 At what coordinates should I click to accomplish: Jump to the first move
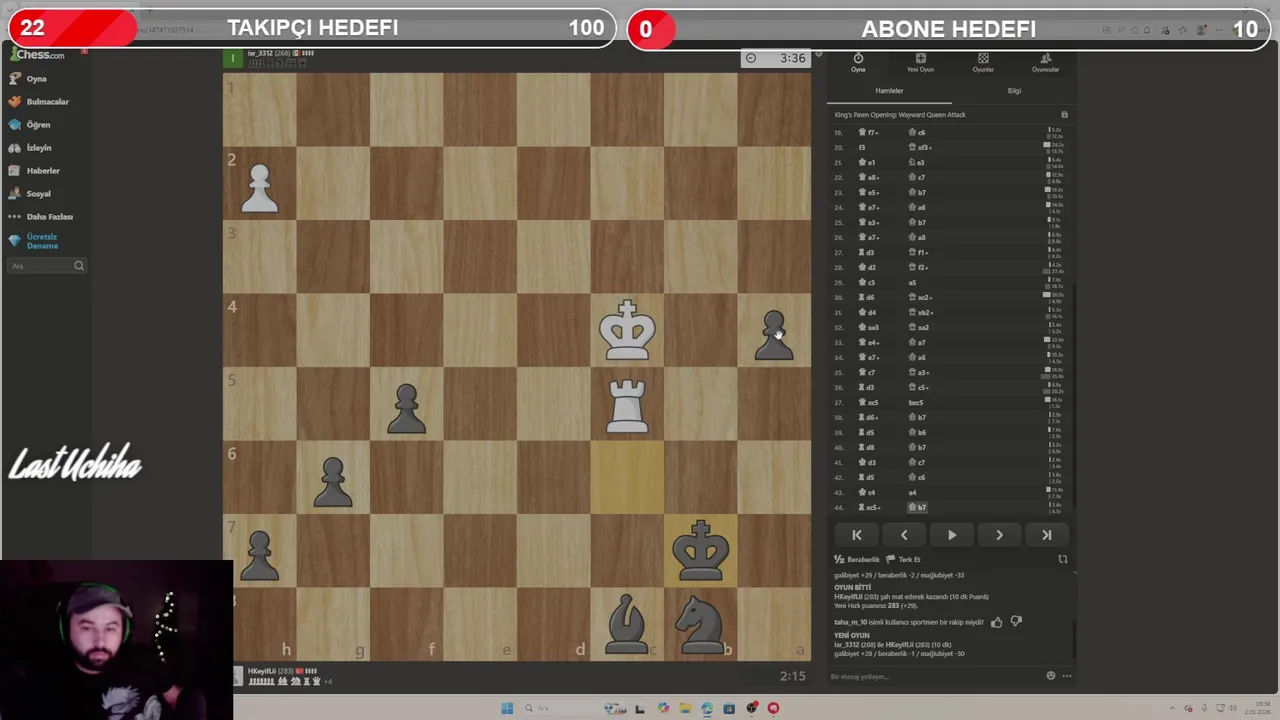point(857,535)
